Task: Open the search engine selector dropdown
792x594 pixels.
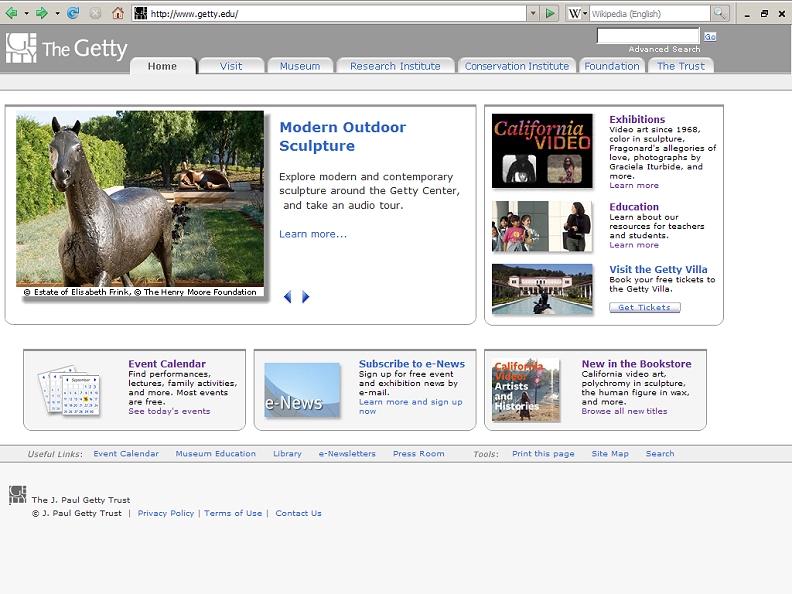Action: coord(585,14)
